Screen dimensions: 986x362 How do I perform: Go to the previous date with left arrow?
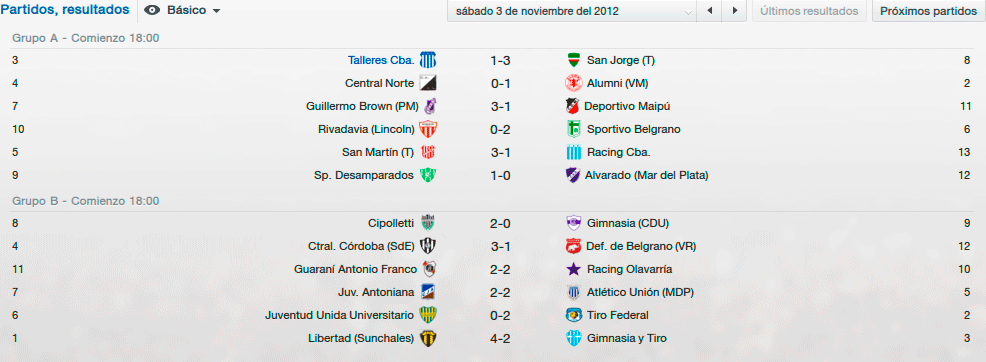(710, 11)
